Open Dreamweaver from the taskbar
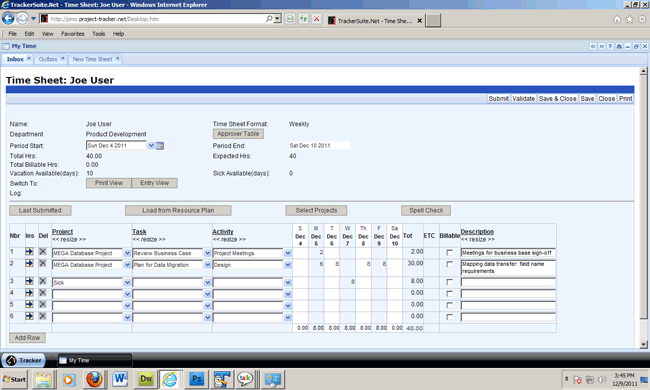The height and width of the screenshot is (390, 650). (146, 379)
